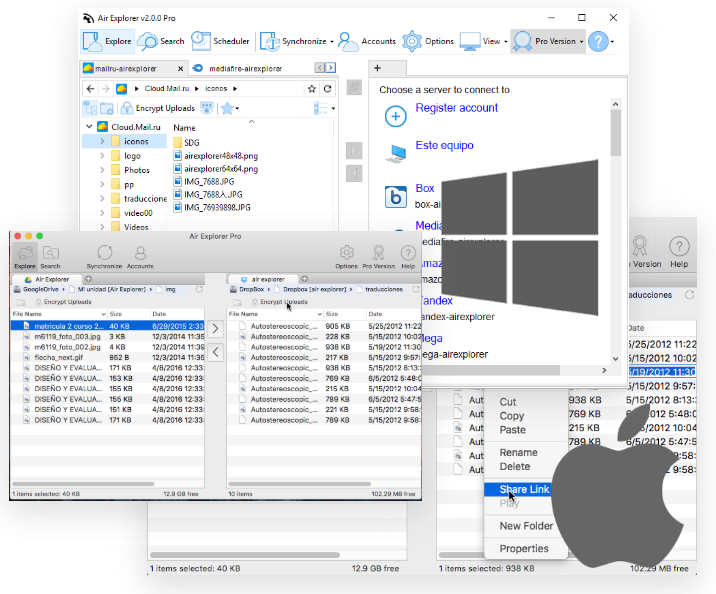Expand the logo folder in tree
The image size is (716, 594).
[x=102, y=156]
